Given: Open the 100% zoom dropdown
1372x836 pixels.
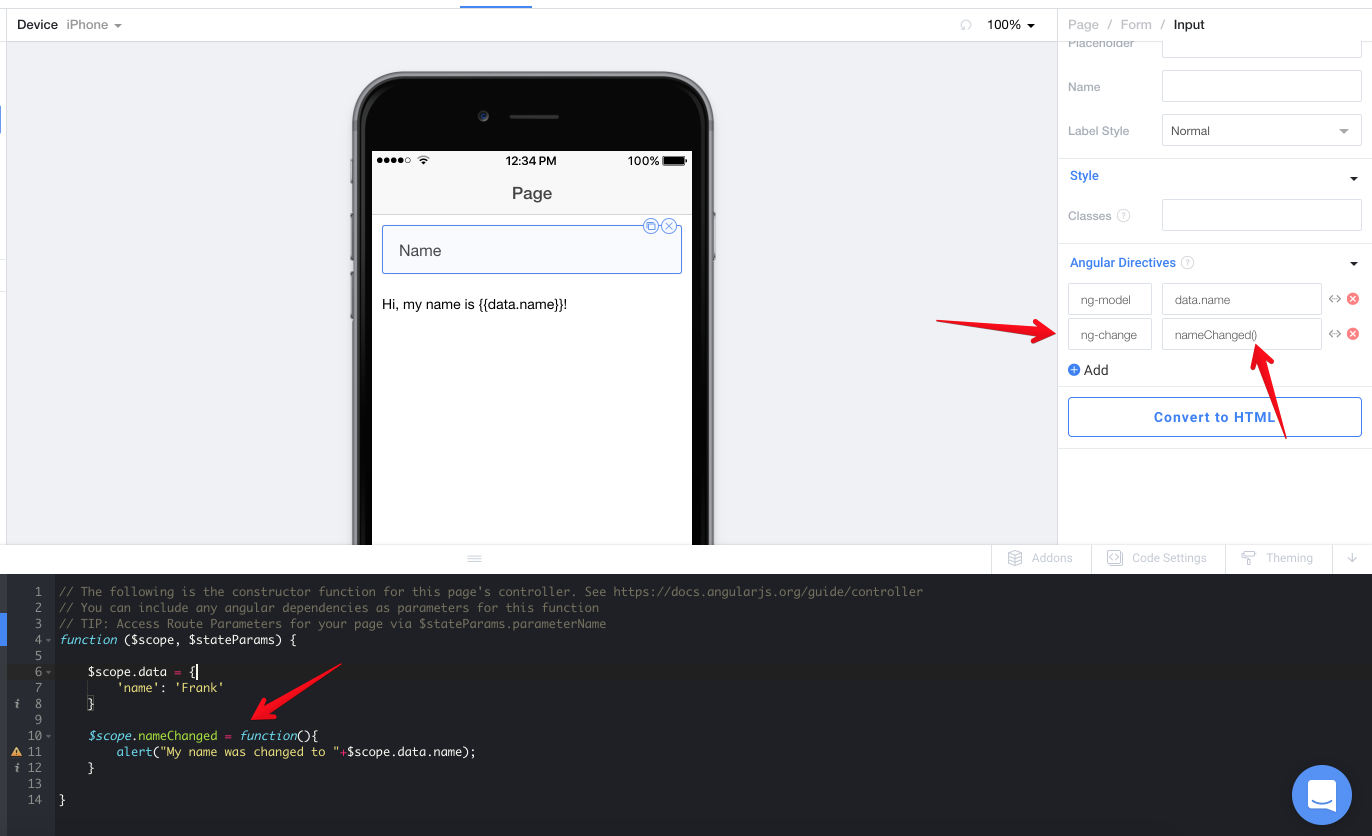Looking at the screenshot, I should [1011, 25].
